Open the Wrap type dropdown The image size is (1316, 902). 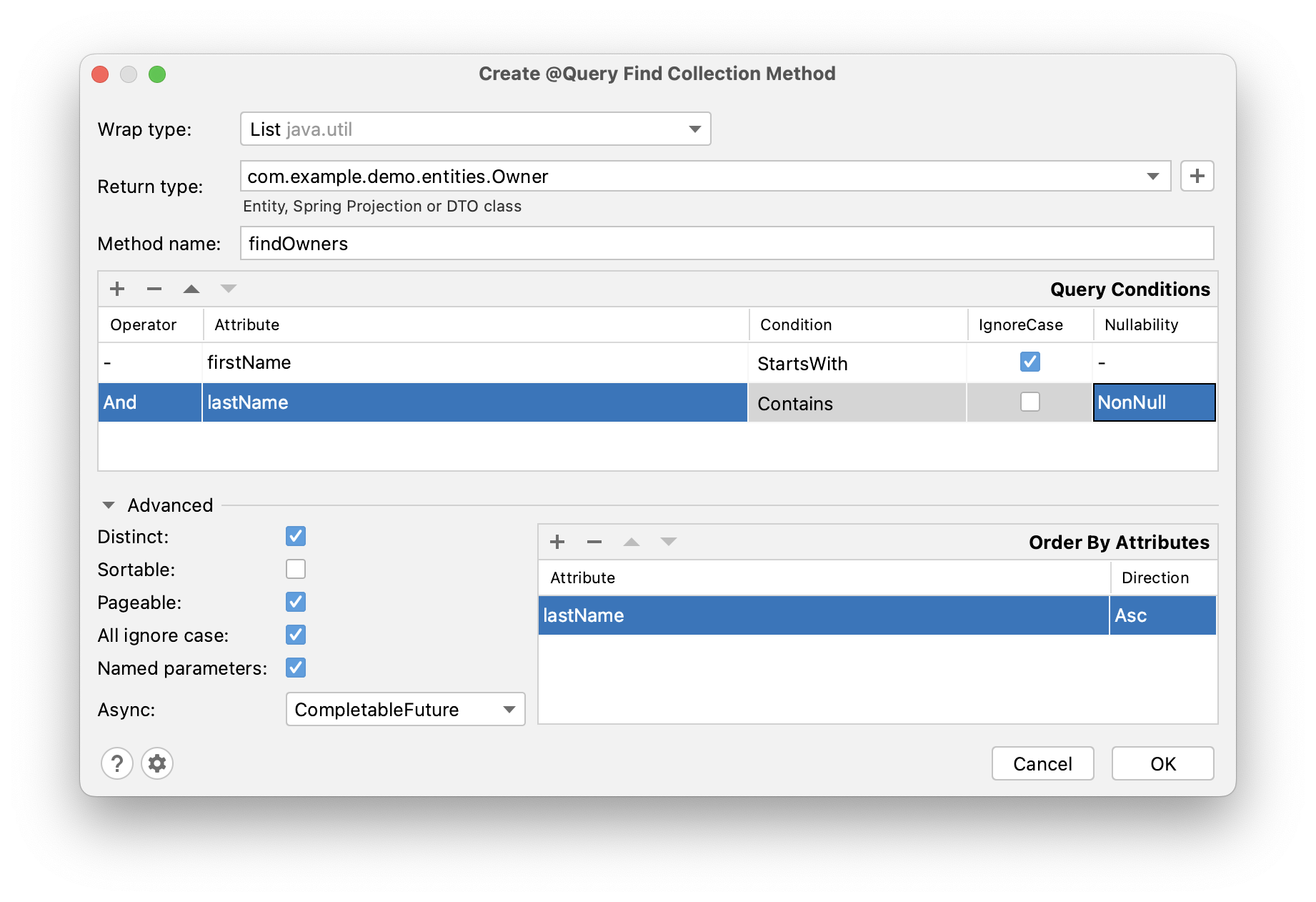(694, 129)
